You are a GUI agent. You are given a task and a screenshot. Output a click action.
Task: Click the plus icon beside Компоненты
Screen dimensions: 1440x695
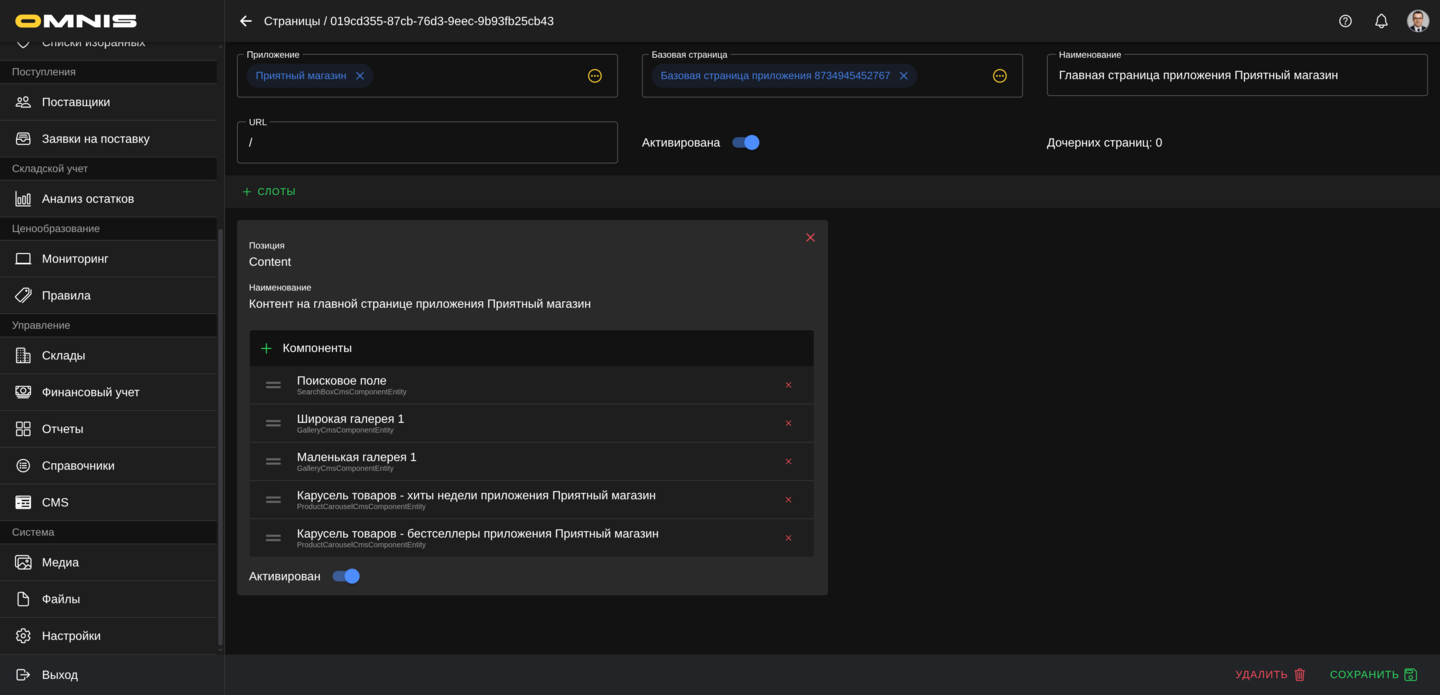pyautogui.click(x=266, y=348)
